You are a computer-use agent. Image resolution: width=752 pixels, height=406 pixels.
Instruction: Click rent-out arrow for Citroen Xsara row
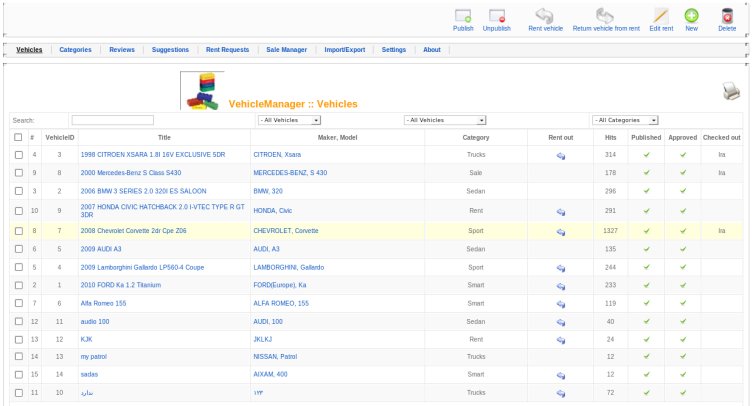(561, 156)
